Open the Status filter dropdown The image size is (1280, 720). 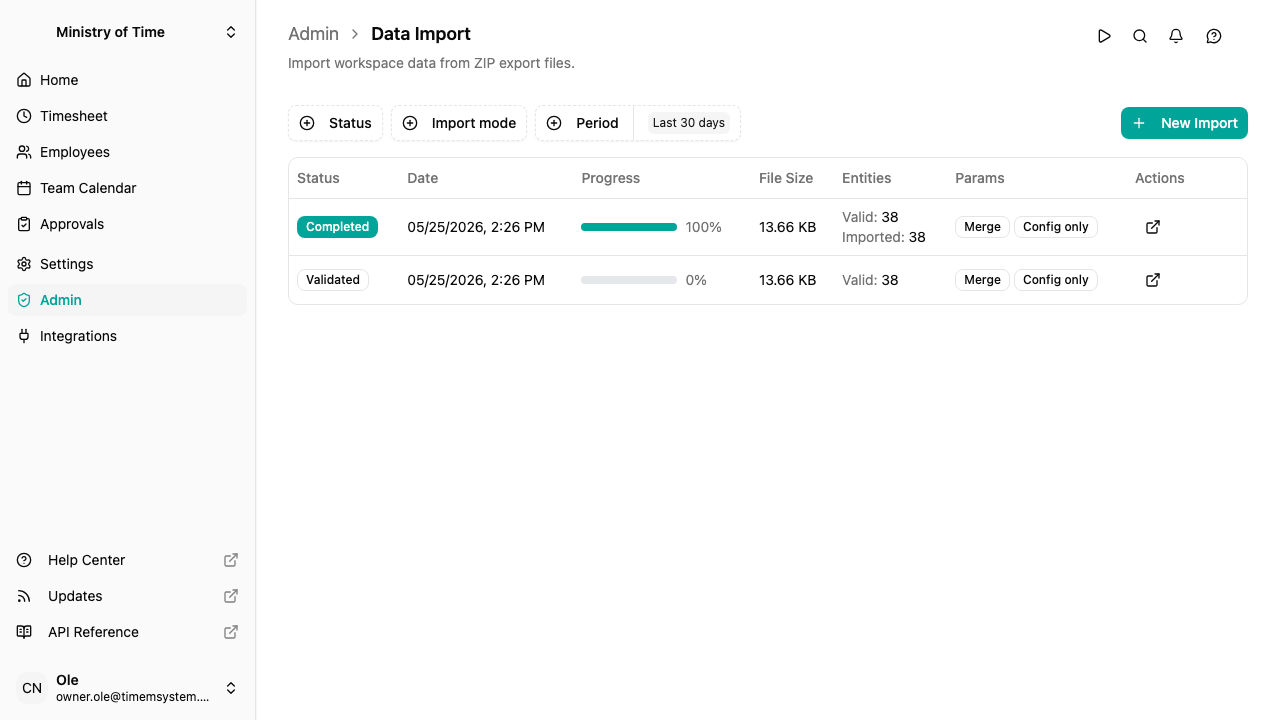(x=336, y=123)
